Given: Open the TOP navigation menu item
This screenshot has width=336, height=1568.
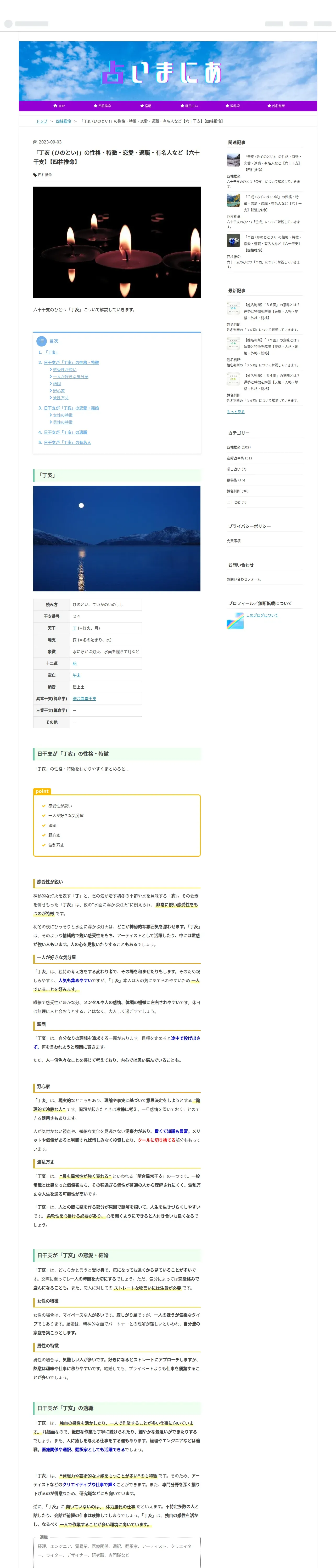Looking at the screenshot, I should pos(59,106).
